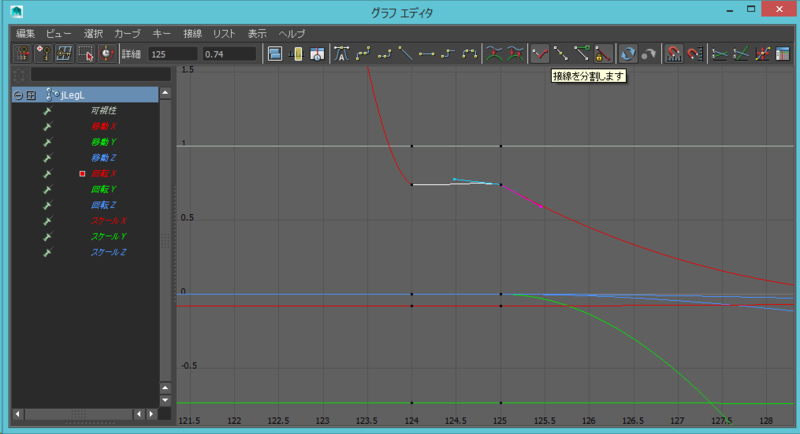Click the Swap Buffer Curves icon
800x434 pixels.
pyautogui.click(x=515, y=54)
